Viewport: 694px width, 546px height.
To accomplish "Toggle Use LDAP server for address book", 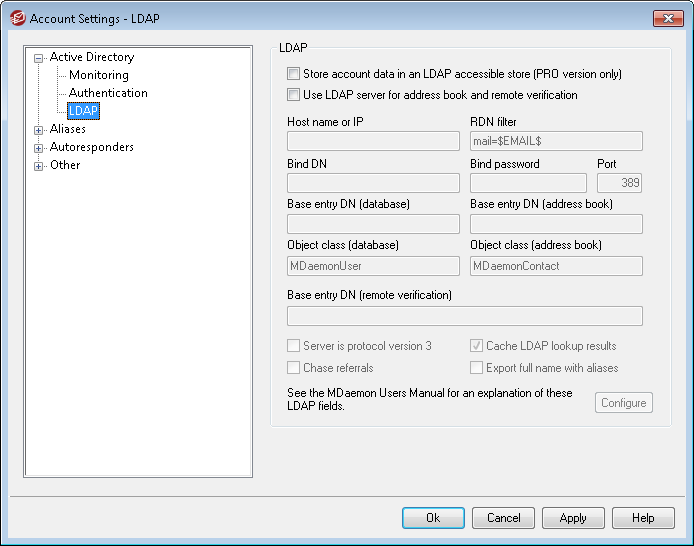I will point(293,96).
